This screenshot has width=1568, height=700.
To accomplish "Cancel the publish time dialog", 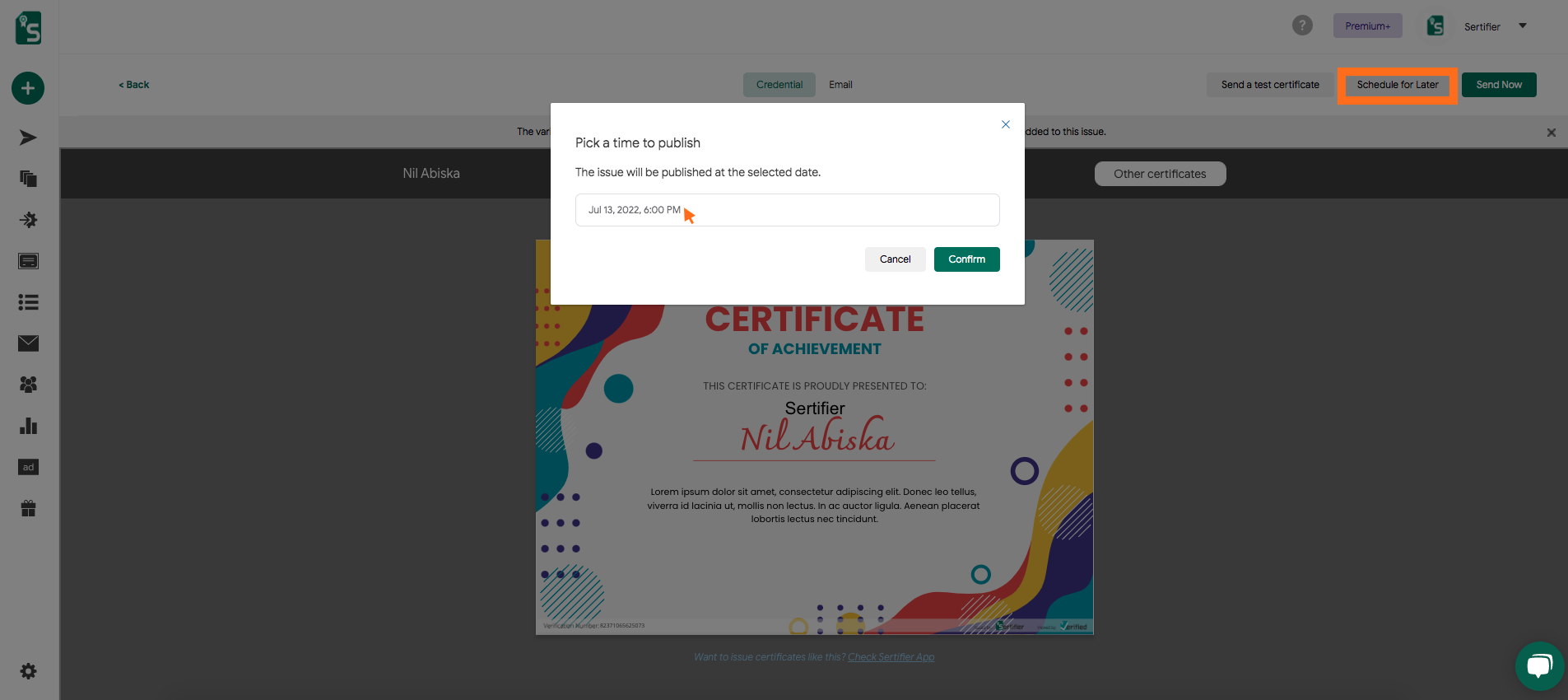I will click(x=895, y=259).
